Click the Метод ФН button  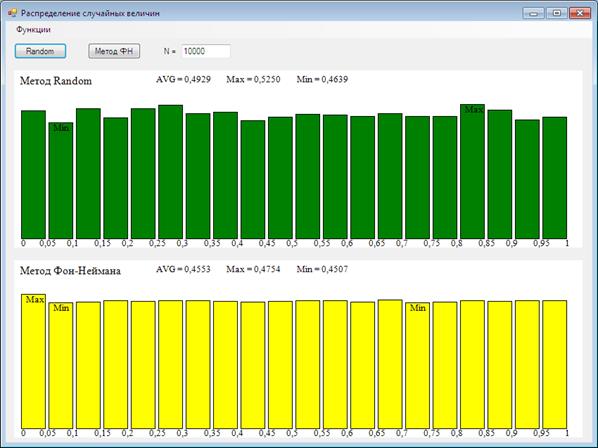point(114,51)
